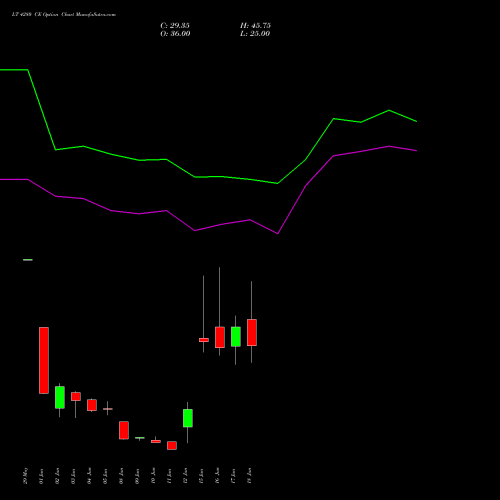Click the red candle for 16 Jun
This screenshot has height=500, width=500.
click(x=220, y=337)
